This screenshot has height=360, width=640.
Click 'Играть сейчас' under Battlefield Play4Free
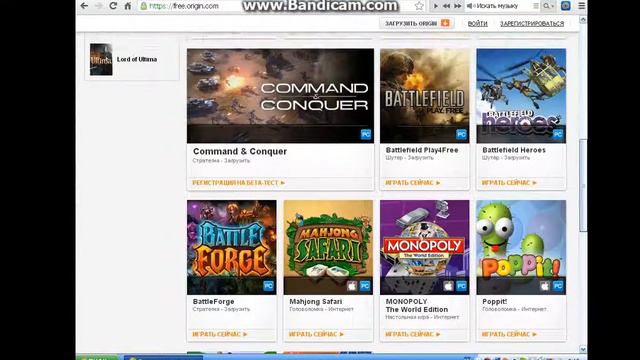point(413,183)
